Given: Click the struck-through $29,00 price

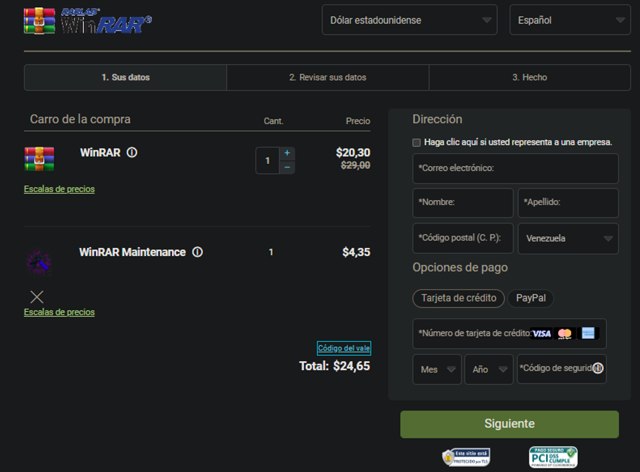Looking at the screenshot, I should coord(356,165).
